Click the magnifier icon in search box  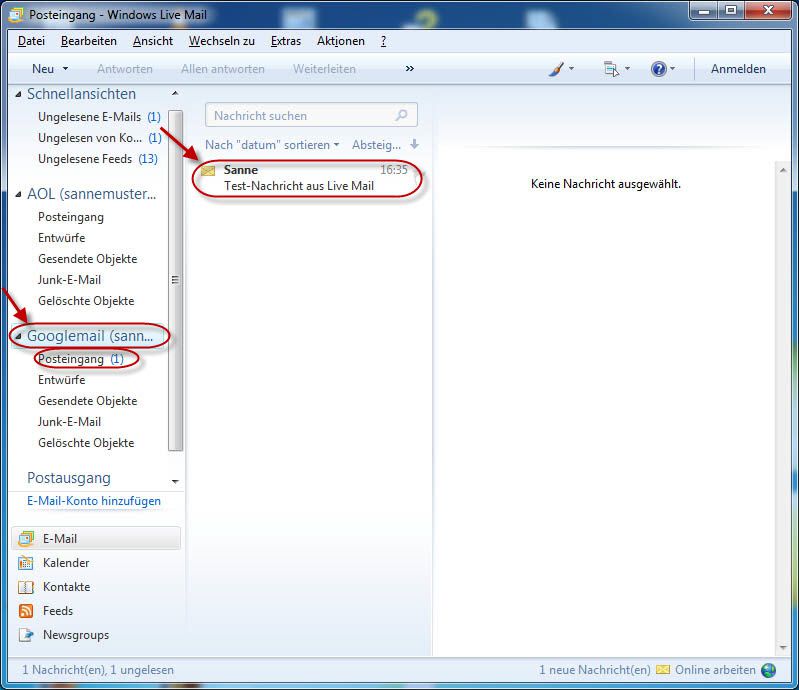point(402,116)
